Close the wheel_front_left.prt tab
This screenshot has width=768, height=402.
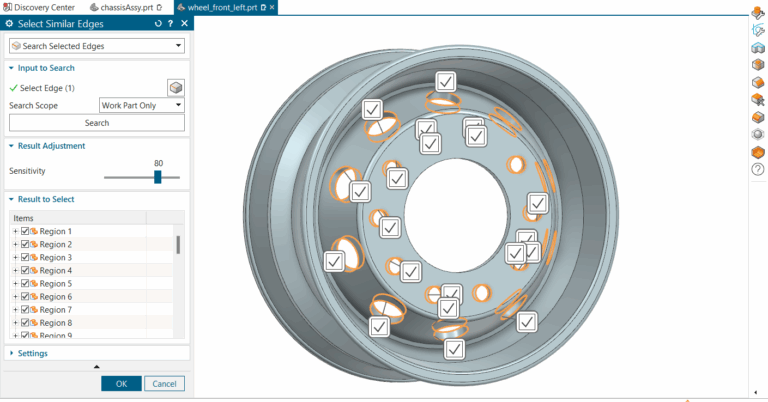[272, 7]
